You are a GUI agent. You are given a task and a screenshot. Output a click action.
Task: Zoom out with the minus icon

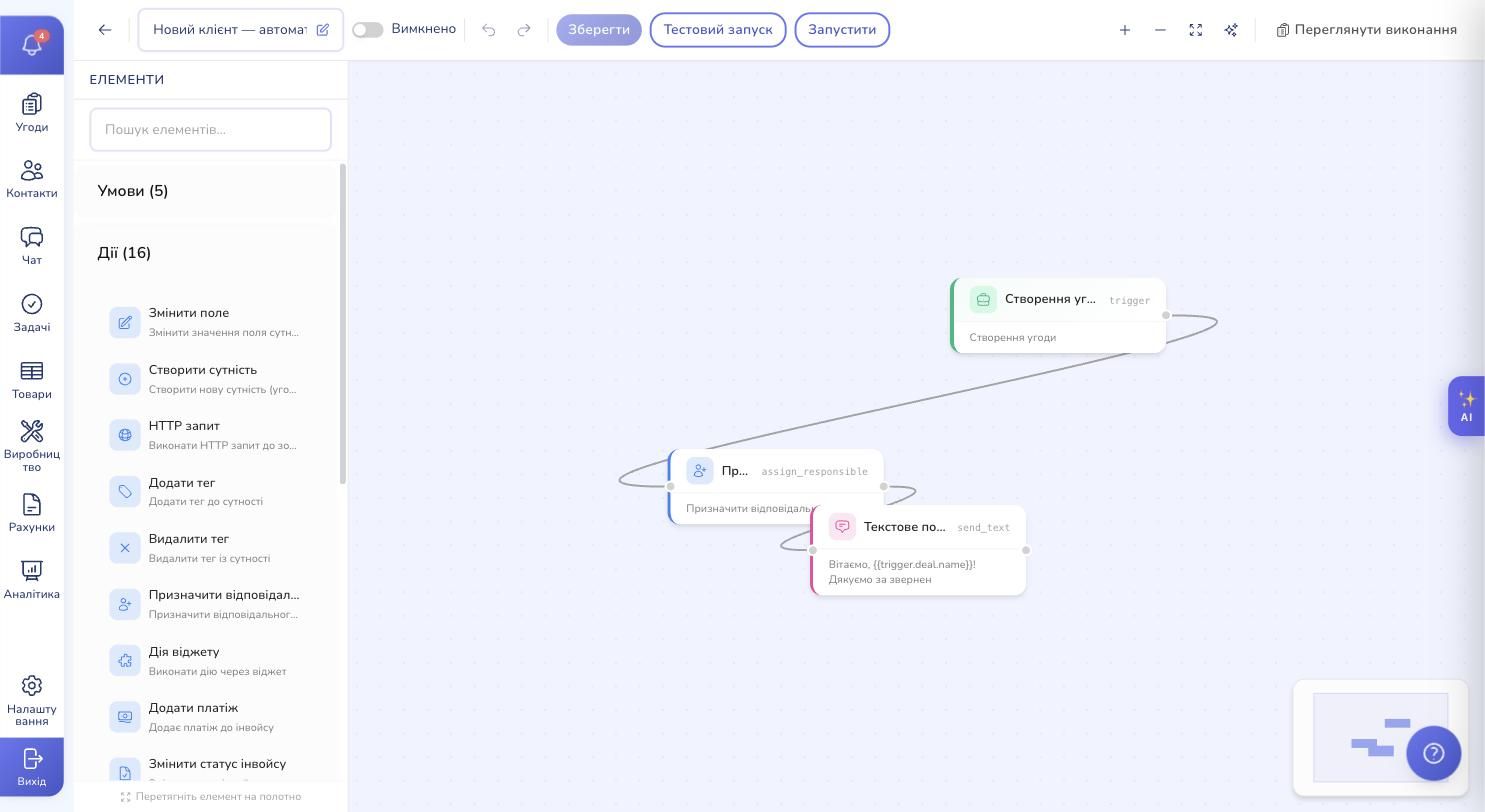click(x=1160, y=30)
